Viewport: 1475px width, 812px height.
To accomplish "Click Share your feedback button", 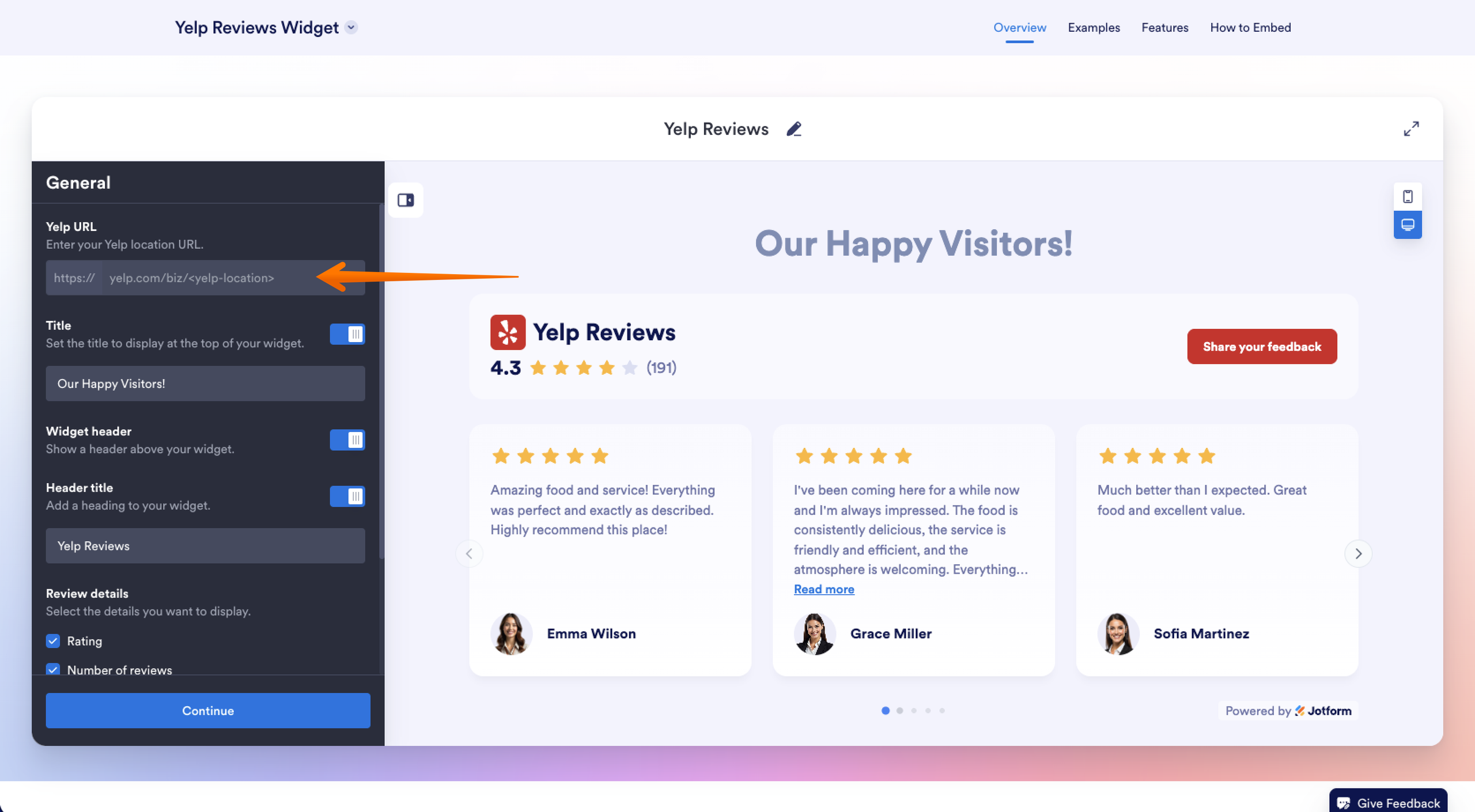I will click(1262, 347).
